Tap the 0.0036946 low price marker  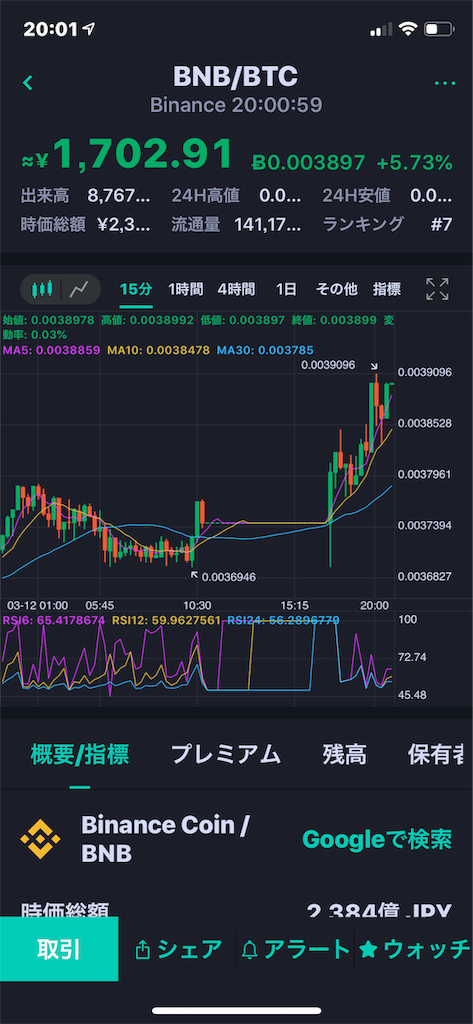pyautogui.click(x=229, y=577)
